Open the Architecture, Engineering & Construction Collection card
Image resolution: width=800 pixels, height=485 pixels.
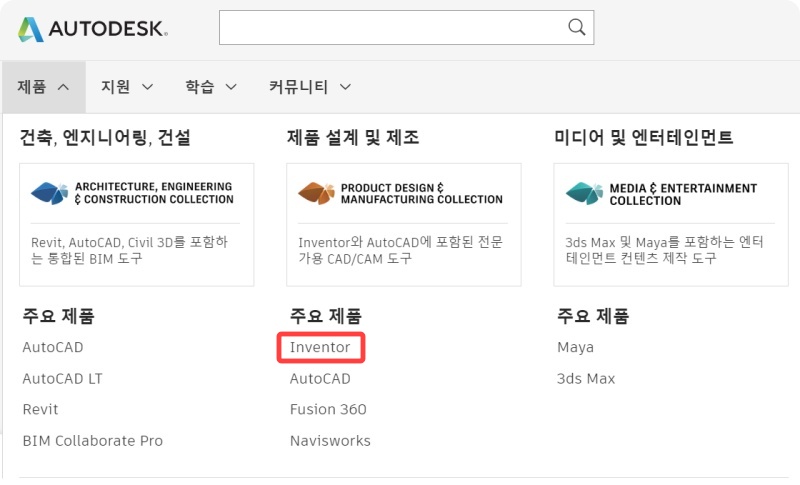[x=137, y=224]
